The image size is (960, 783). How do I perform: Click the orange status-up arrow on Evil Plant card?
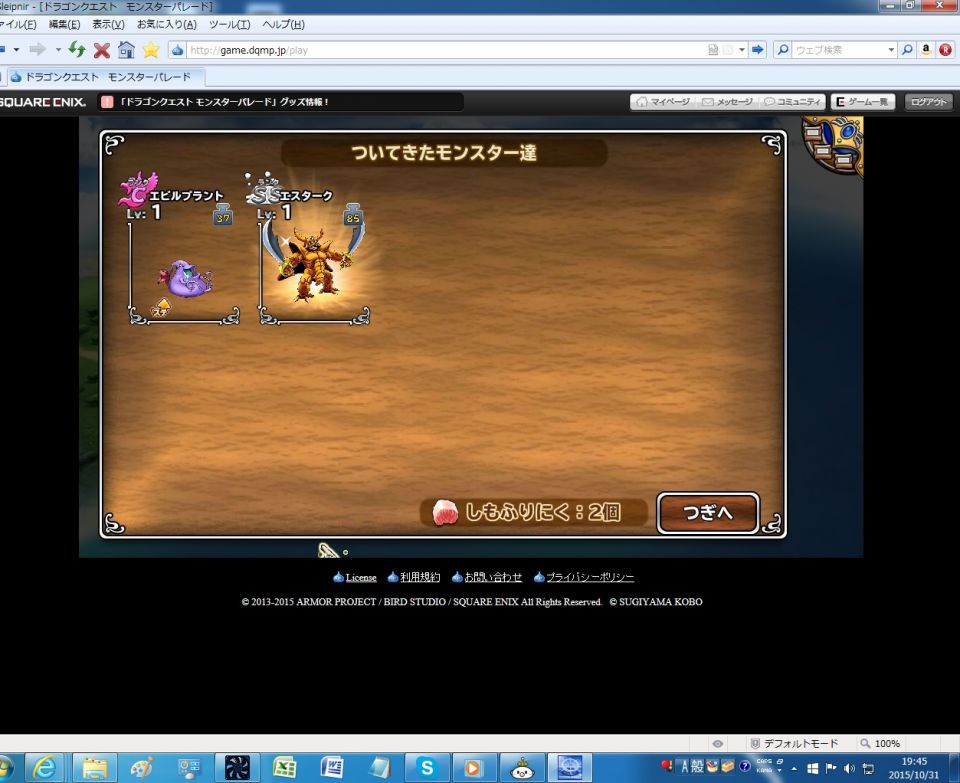(161, 308)
